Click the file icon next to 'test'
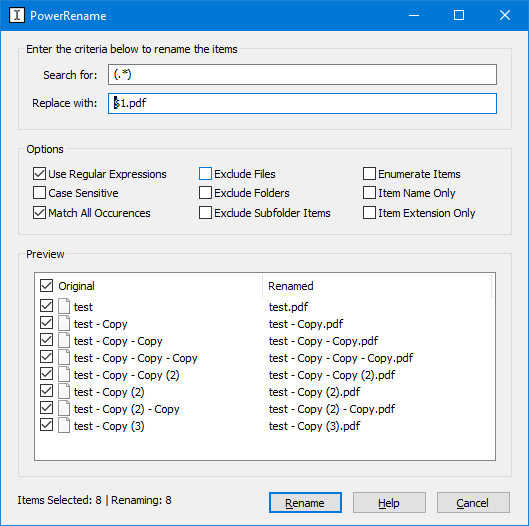Image resolution: width=529 pixels, height=526 pixels. (x=64, y=306)
